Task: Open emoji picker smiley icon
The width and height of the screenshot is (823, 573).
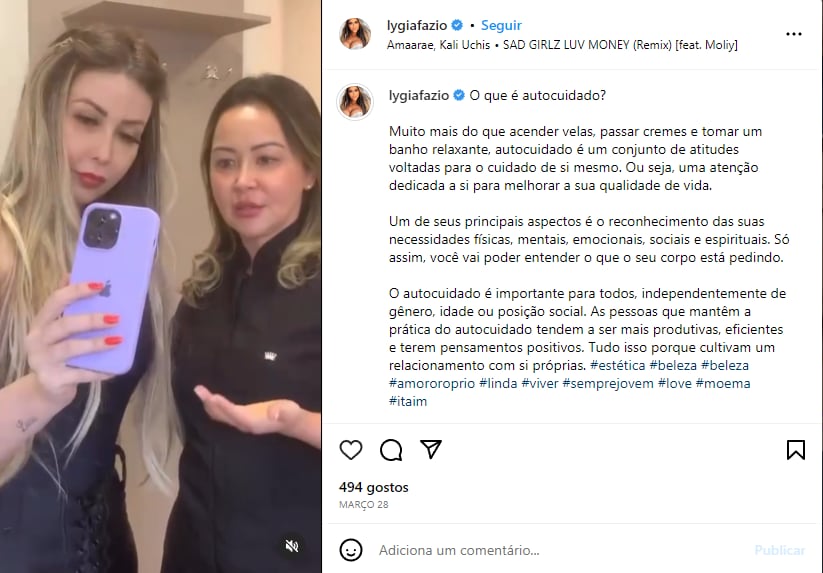Action: 351,550
